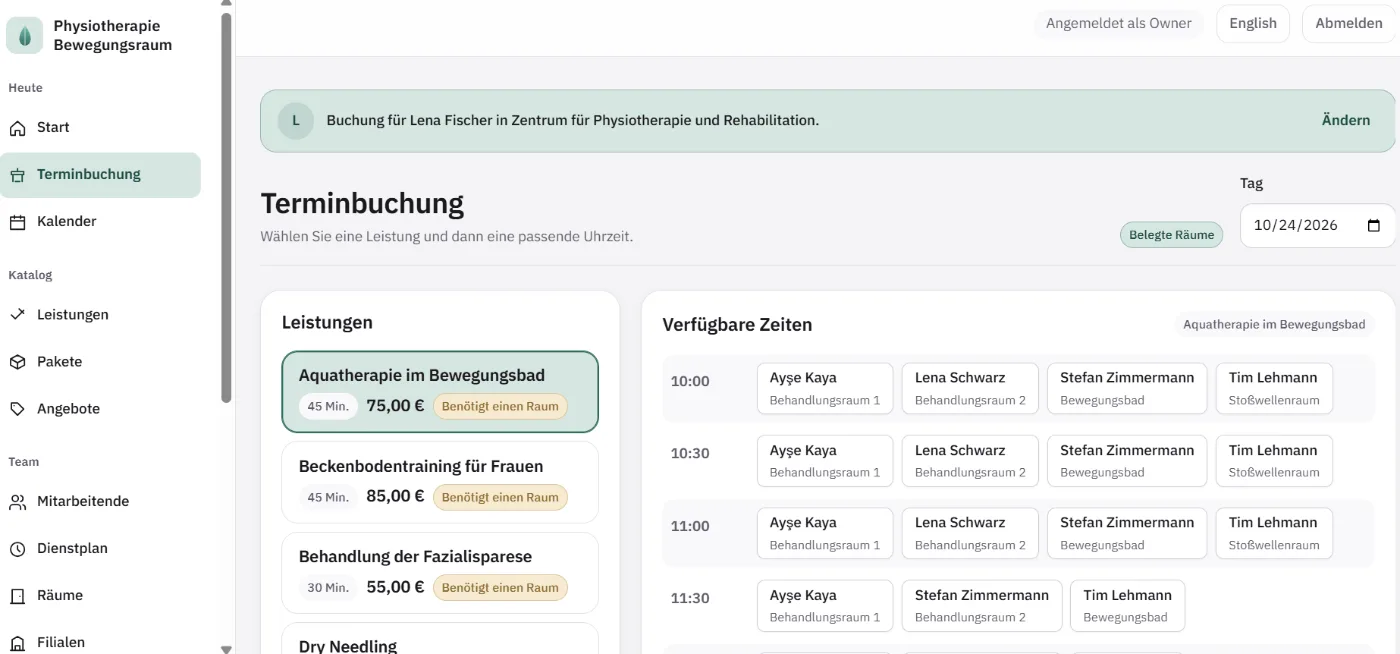Click the Verfügbare Zeiten heading
The width and height of the screenshot is (1400, 654).
(737, 325)
